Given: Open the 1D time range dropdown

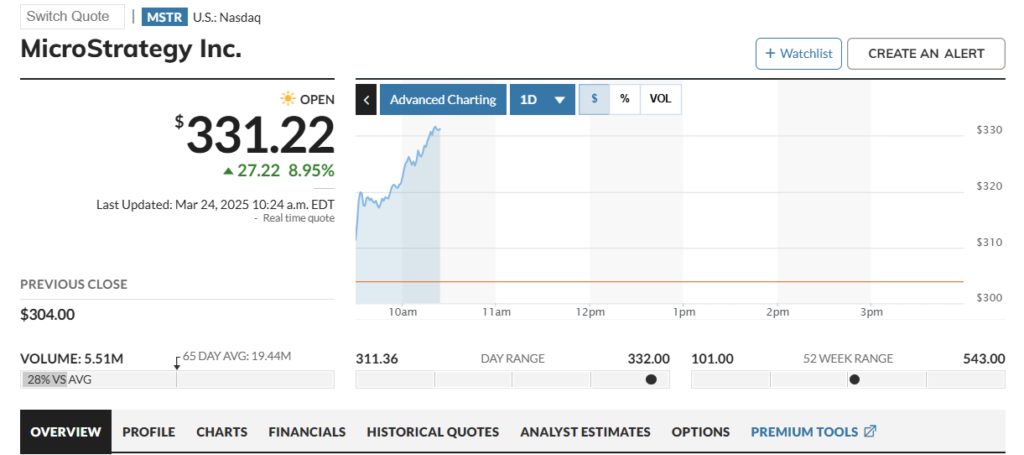Looking at the screenshot, I should [x=542, y=100].
